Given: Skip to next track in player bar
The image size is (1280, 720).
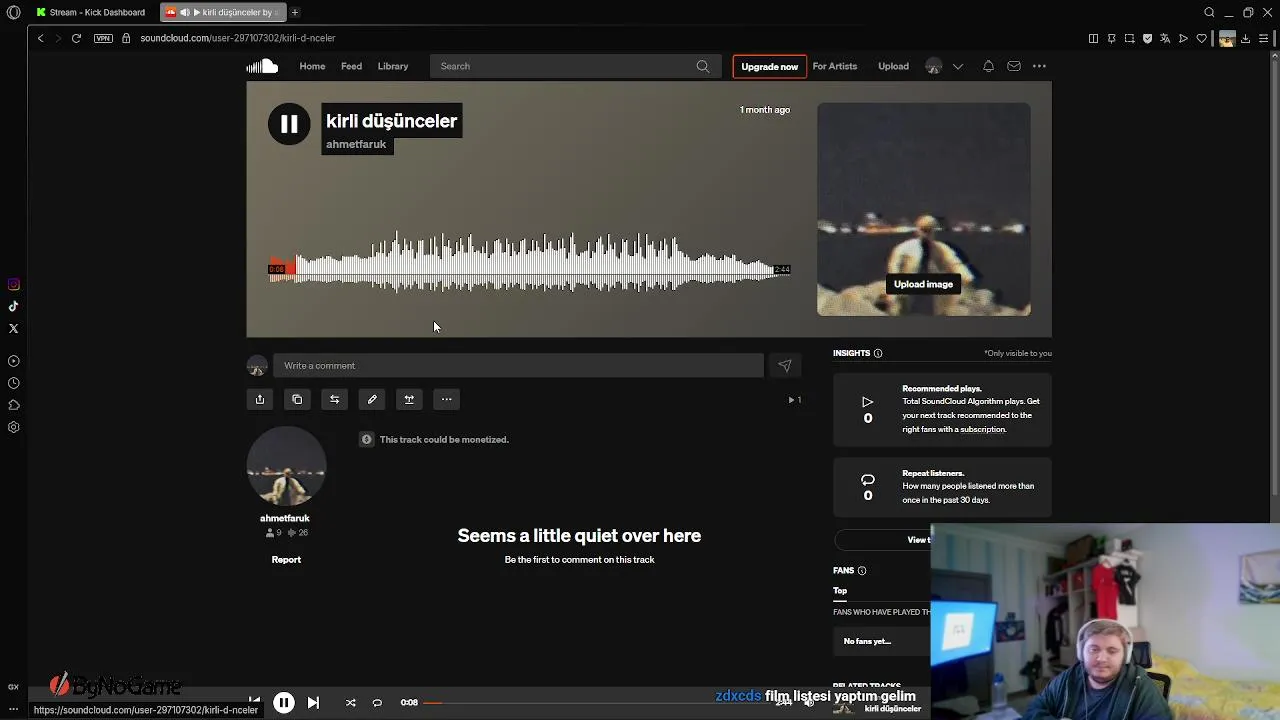Looking at the screenshot, I should point(313,703).
